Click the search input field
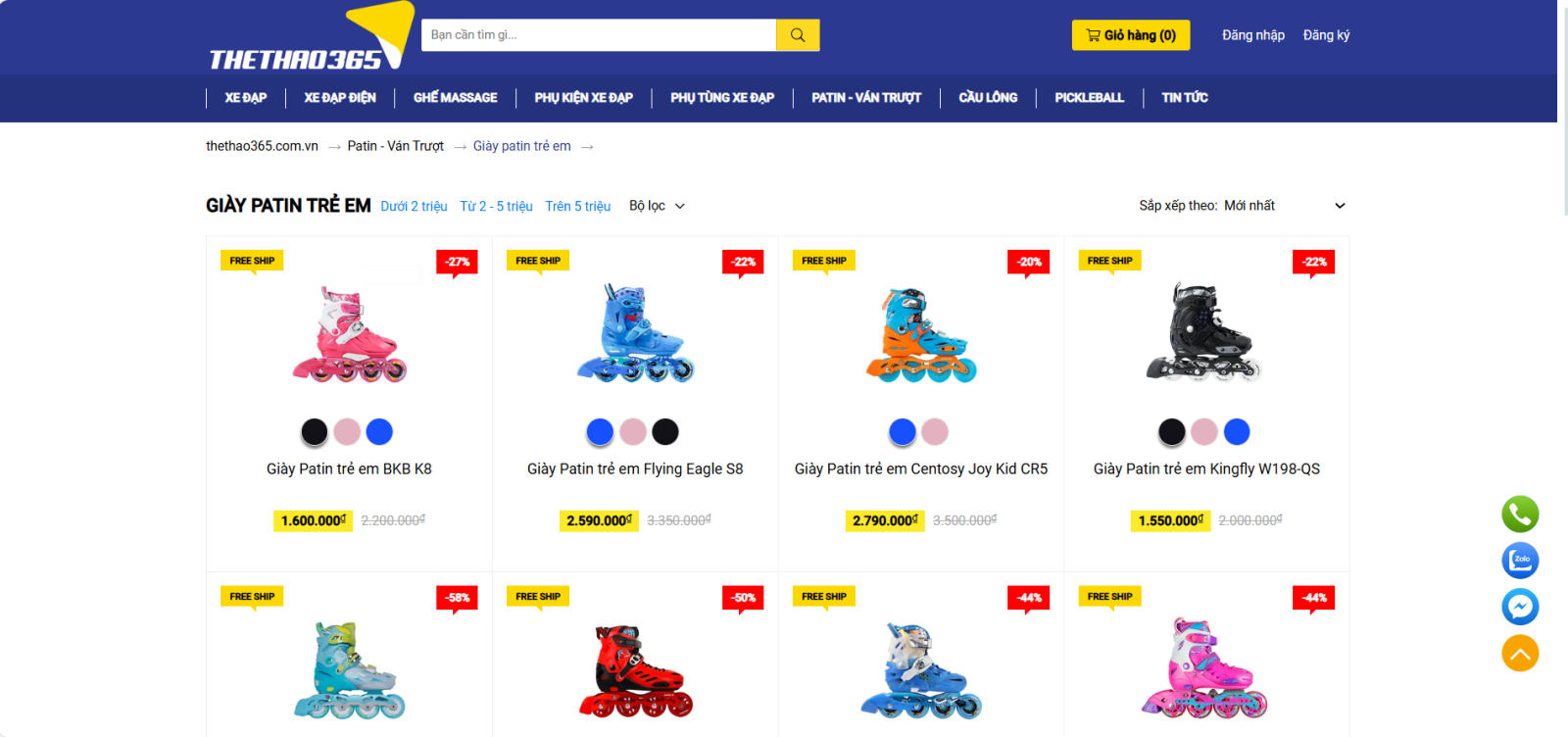 (x=599, y=35)
